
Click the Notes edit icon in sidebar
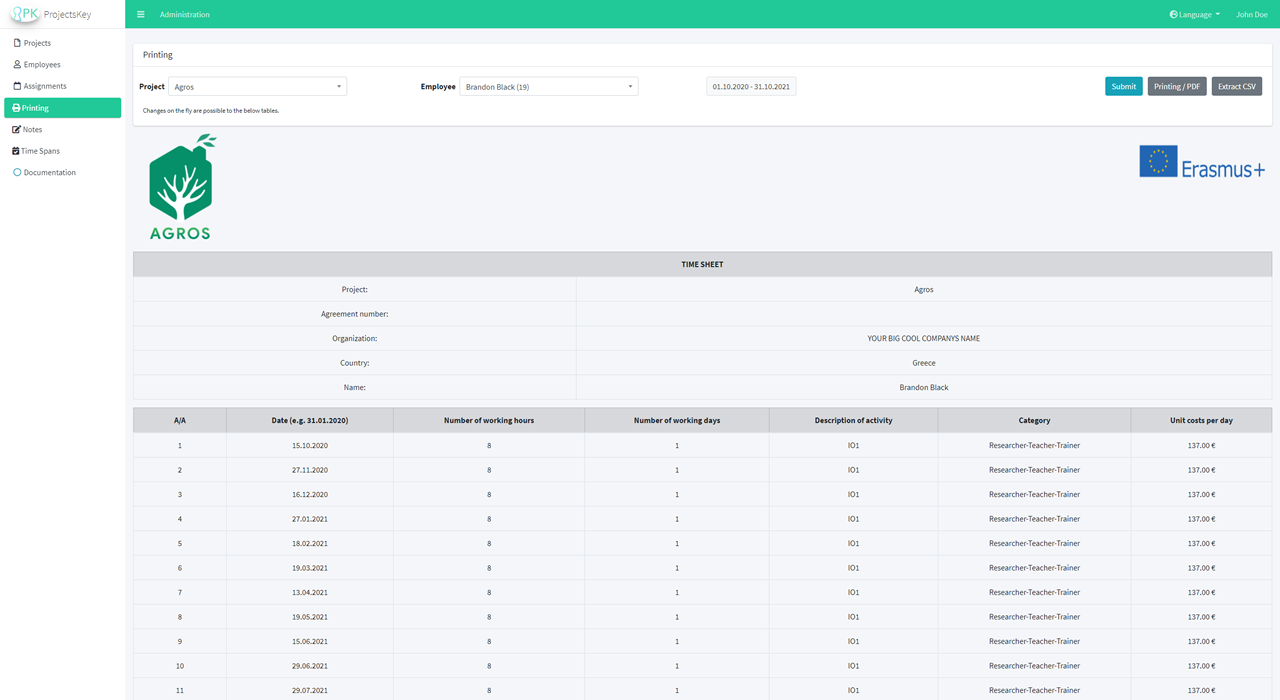17,130
